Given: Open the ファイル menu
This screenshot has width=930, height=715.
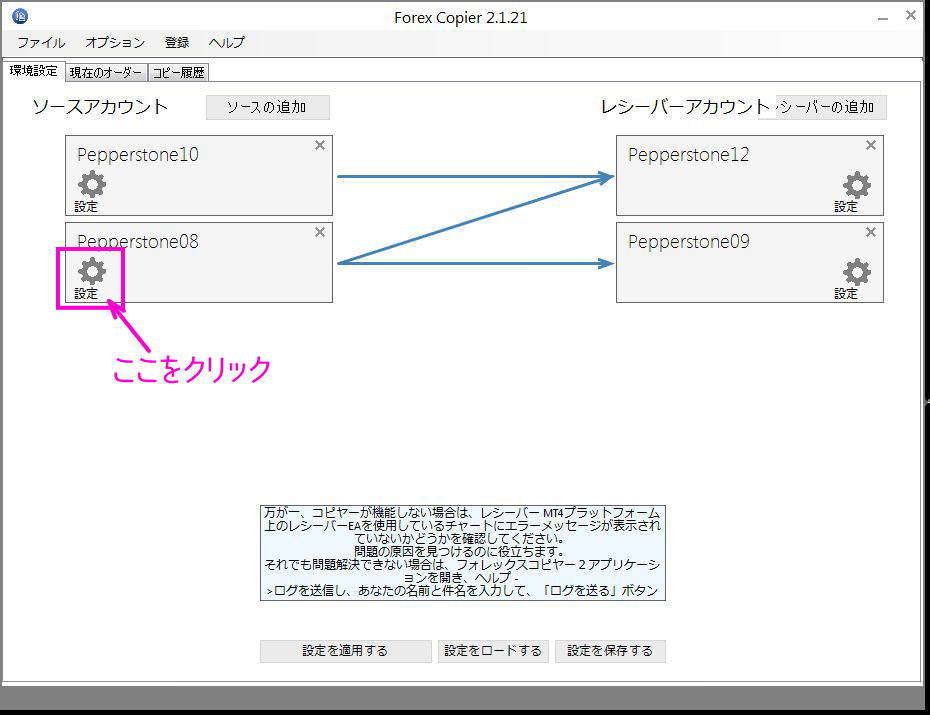Looking at the screenshot, I should point(40,42).
